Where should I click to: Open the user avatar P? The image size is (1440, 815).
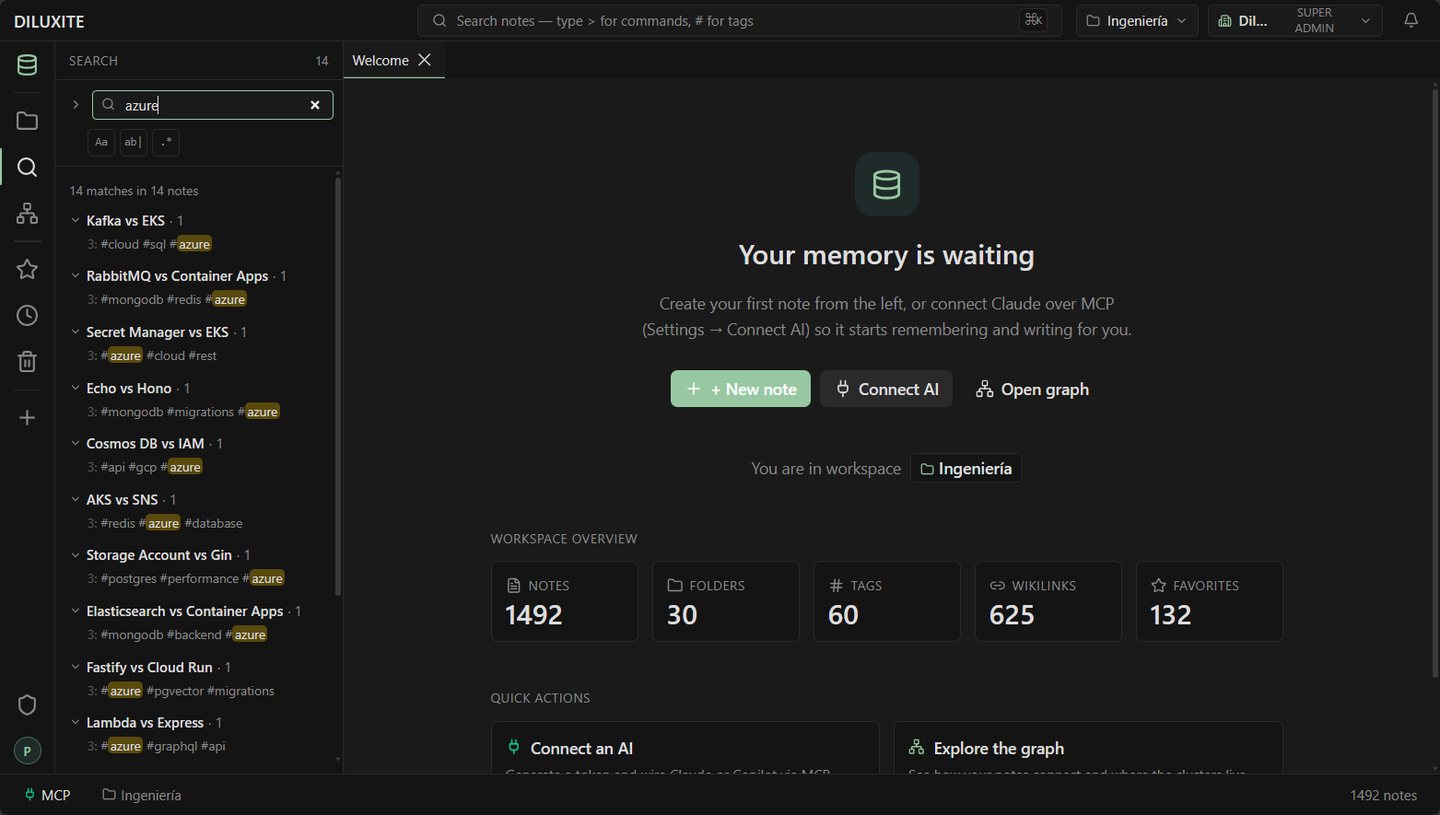27,750
